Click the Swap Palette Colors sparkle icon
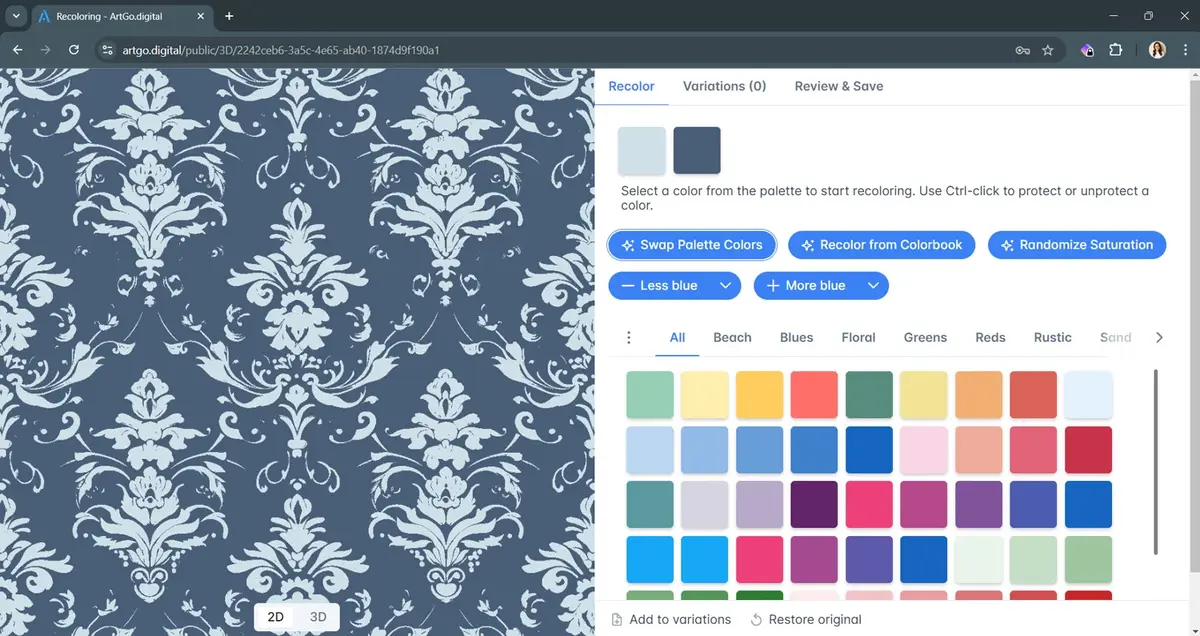The width and height of the screenshot is (1200, 636). (x=628, y=244)
